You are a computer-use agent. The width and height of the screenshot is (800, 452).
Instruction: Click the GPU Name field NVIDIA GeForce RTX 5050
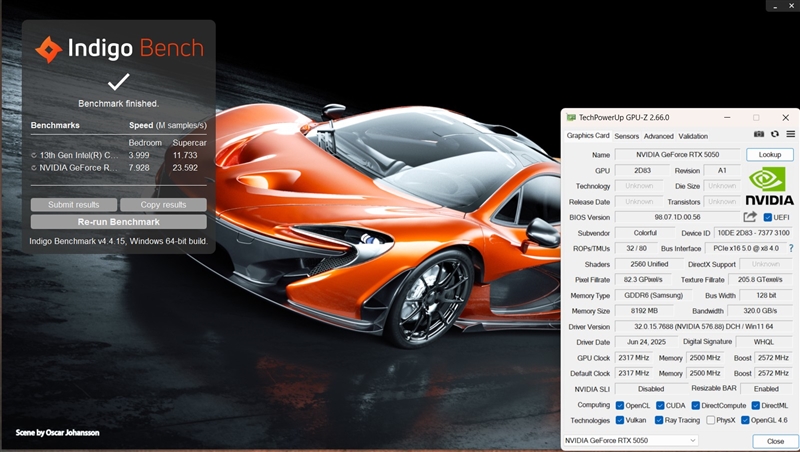(677, 155)
